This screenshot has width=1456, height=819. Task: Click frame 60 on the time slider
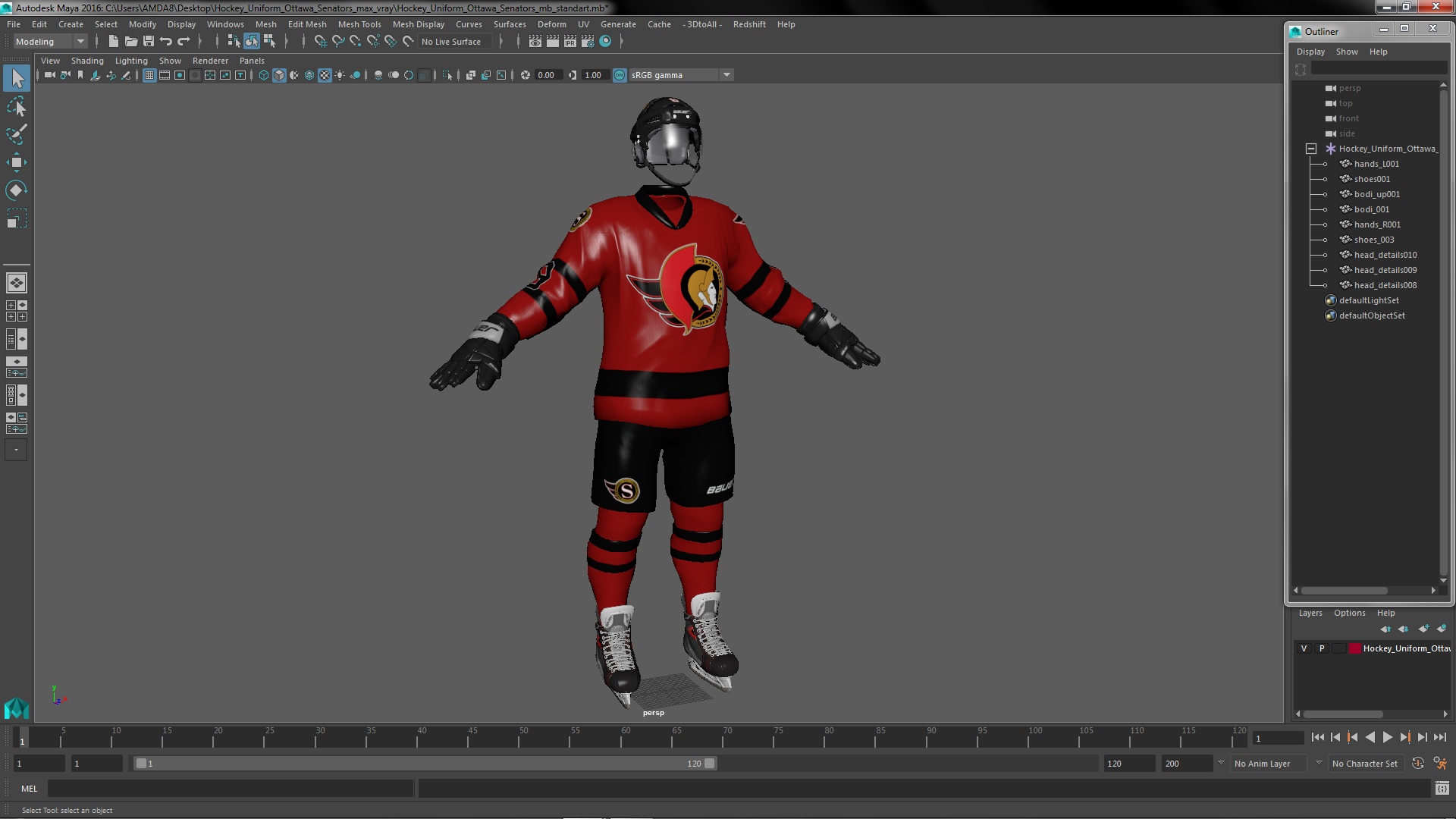tap(626, 738)
